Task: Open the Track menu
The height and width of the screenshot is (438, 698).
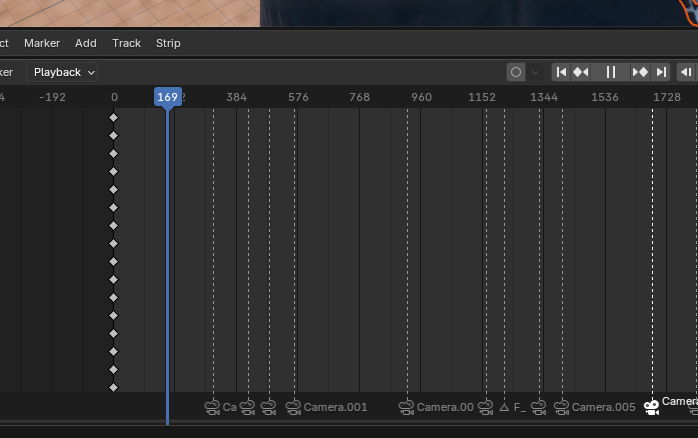Action: point(126,43)
